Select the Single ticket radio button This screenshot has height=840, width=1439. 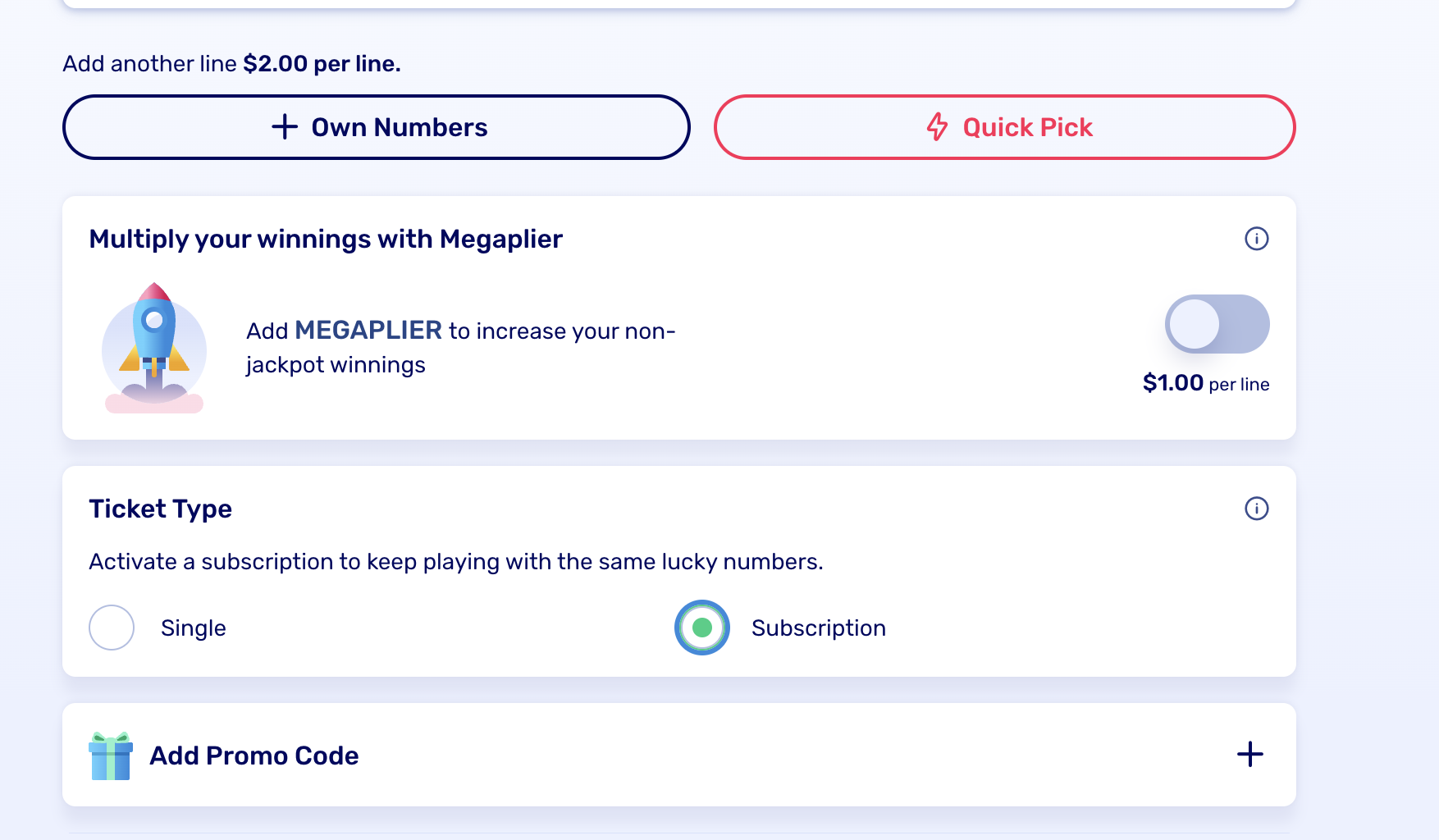pyautogui.click(x=111, y=628)
